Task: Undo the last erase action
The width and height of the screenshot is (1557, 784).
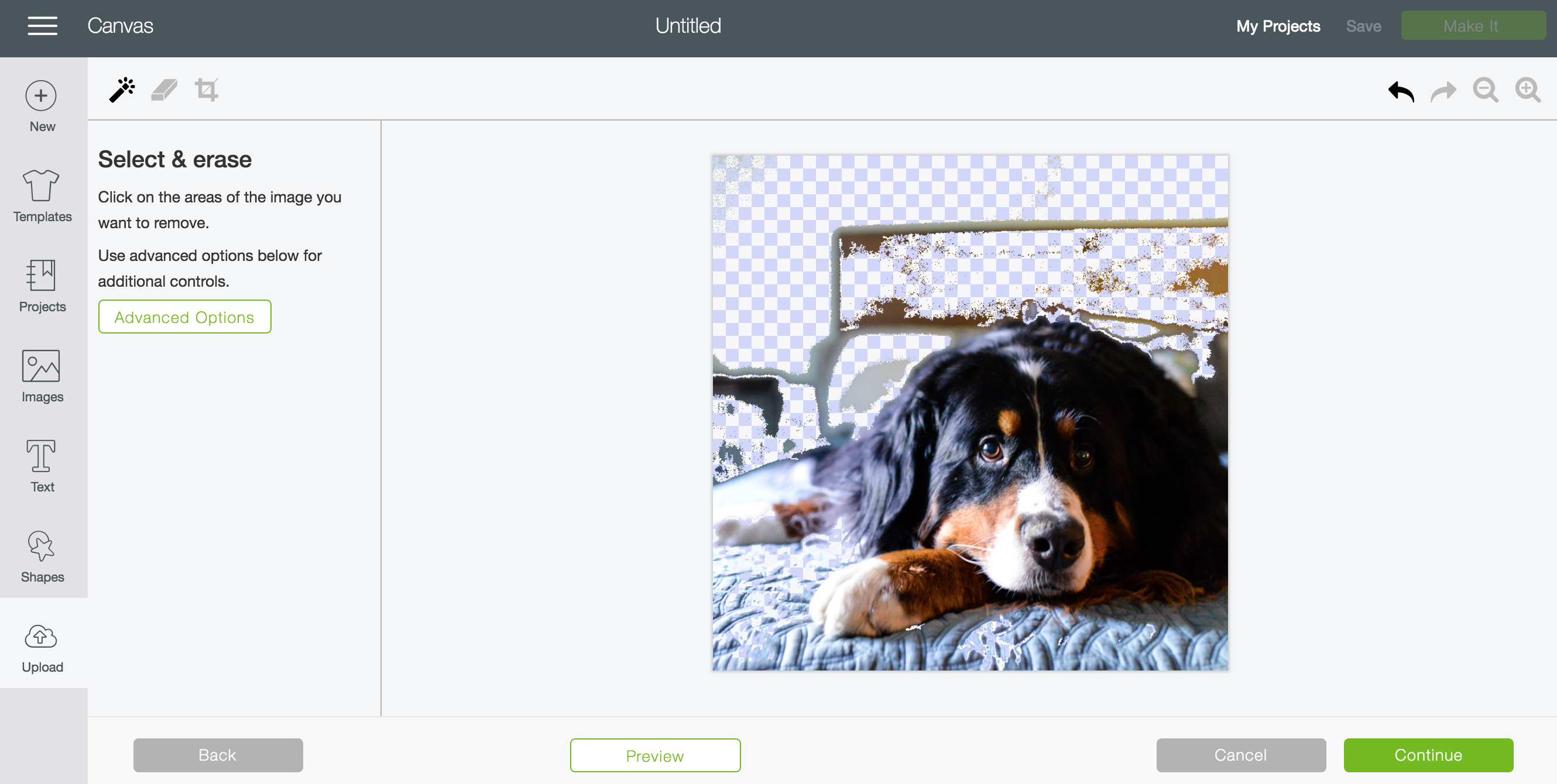Action: tap(1401, 91)
